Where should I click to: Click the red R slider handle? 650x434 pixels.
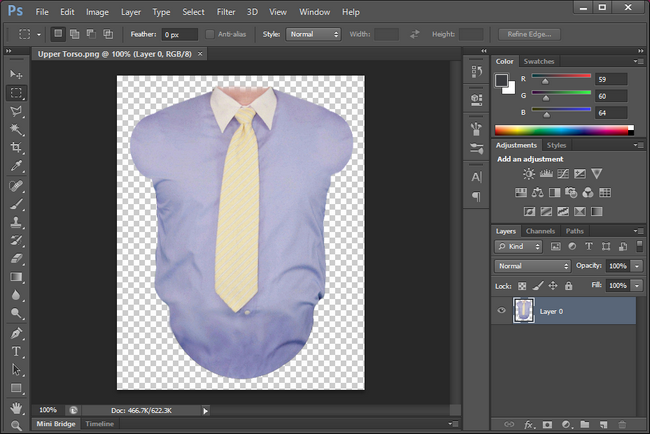[x=545, y=81]
